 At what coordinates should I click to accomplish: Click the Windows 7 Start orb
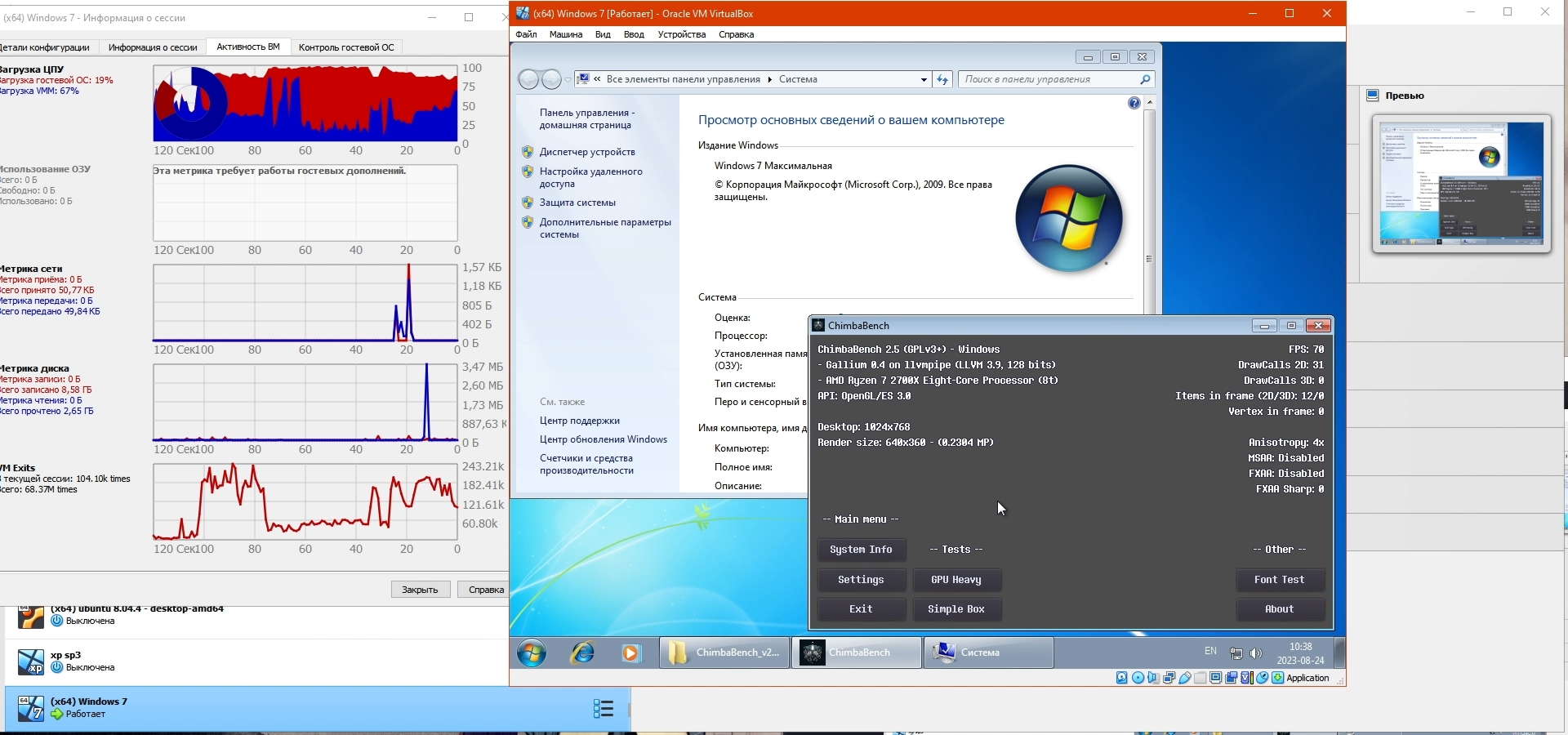point(532,653)
